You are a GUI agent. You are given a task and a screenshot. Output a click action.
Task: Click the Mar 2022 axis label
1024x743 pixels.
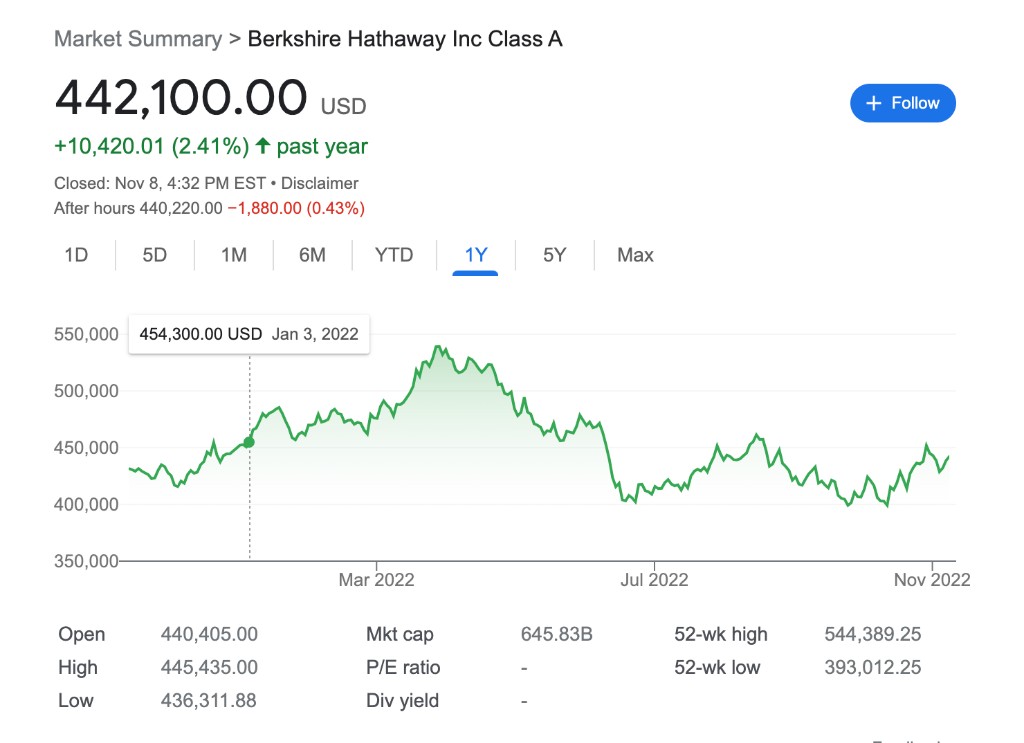point(376,579)
